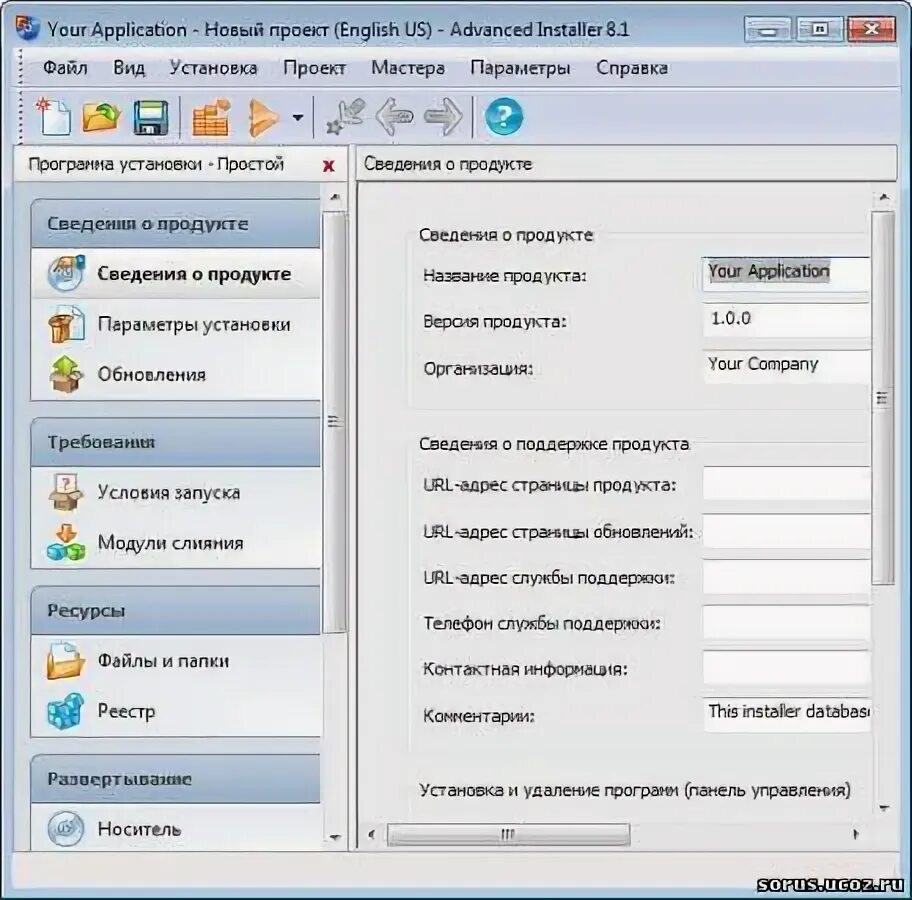Open project via folder toolbar icon
This screenshot has width=912, height=900.
[x=101, y=117]
